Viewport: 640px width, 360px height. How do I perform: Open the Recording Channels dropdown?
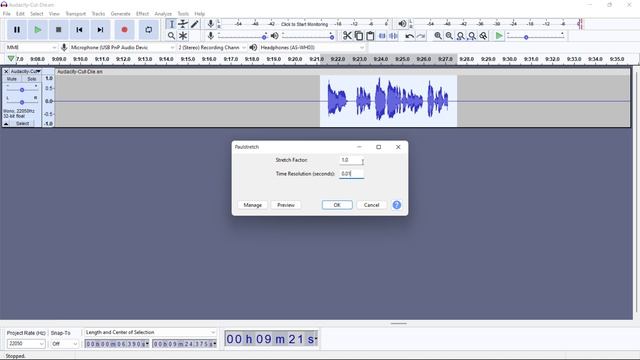pyautogui.click(x=212, y=47)
